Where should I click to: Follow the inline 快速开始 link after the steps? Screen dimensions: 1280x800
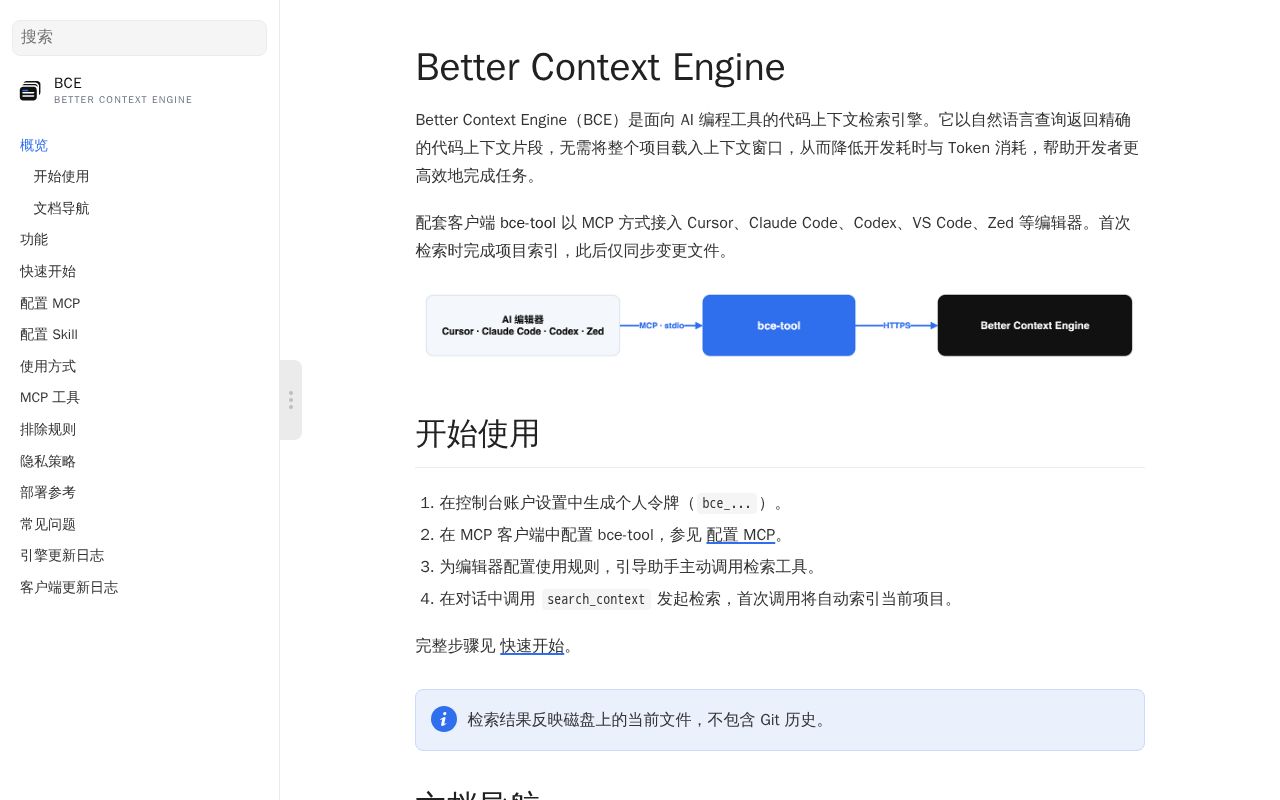pos(532,646)
